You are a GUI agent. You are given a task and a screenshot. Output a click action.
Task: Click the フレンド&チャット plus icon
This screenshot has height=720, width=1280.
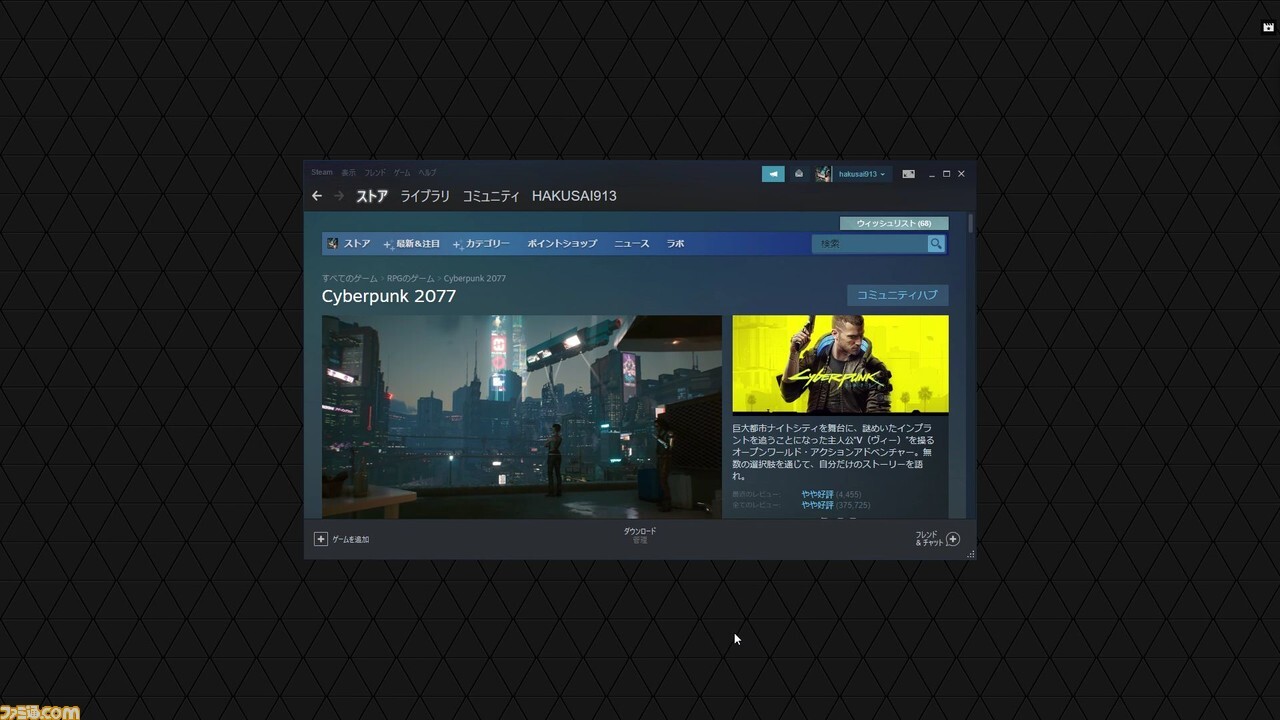tap(953, 539)
